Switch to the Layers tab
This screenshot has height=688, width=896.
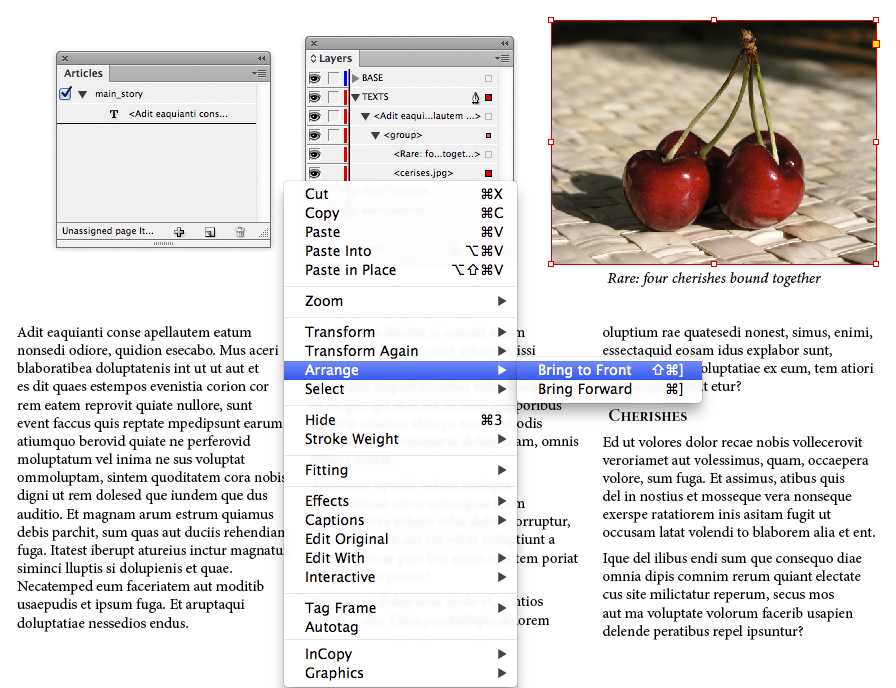334,58
